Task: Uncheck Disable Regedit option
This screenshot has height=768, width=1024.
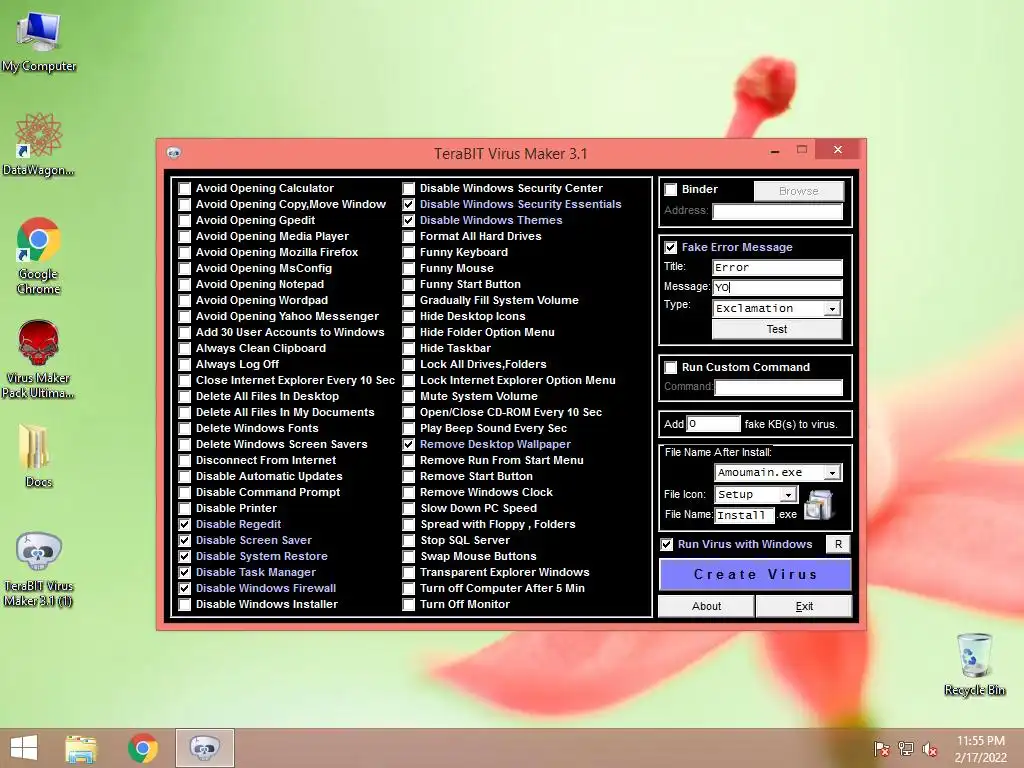Action: coord(185,524)
